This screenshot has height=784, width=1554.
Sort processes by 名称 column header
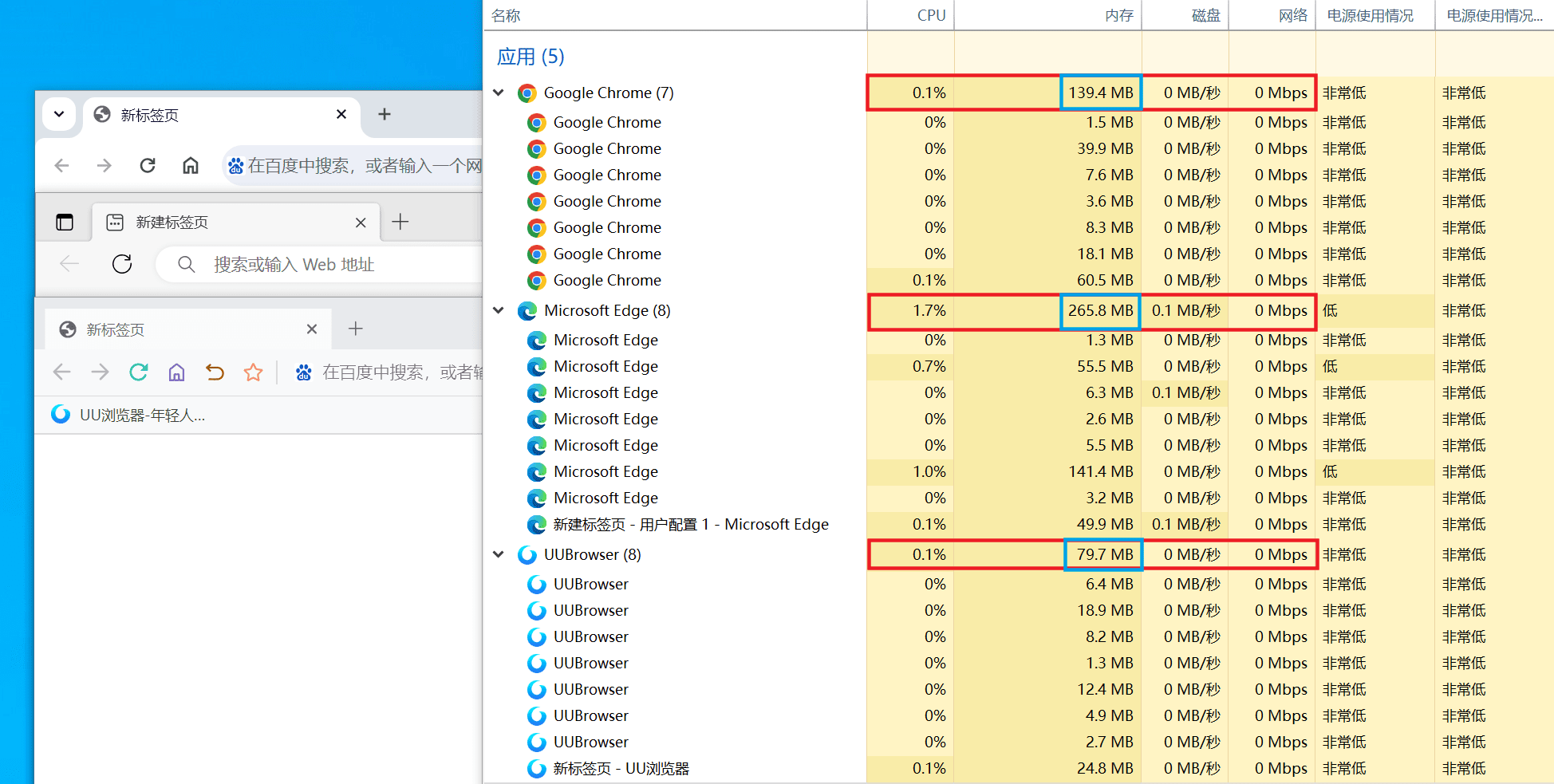[x=675, y=15]
